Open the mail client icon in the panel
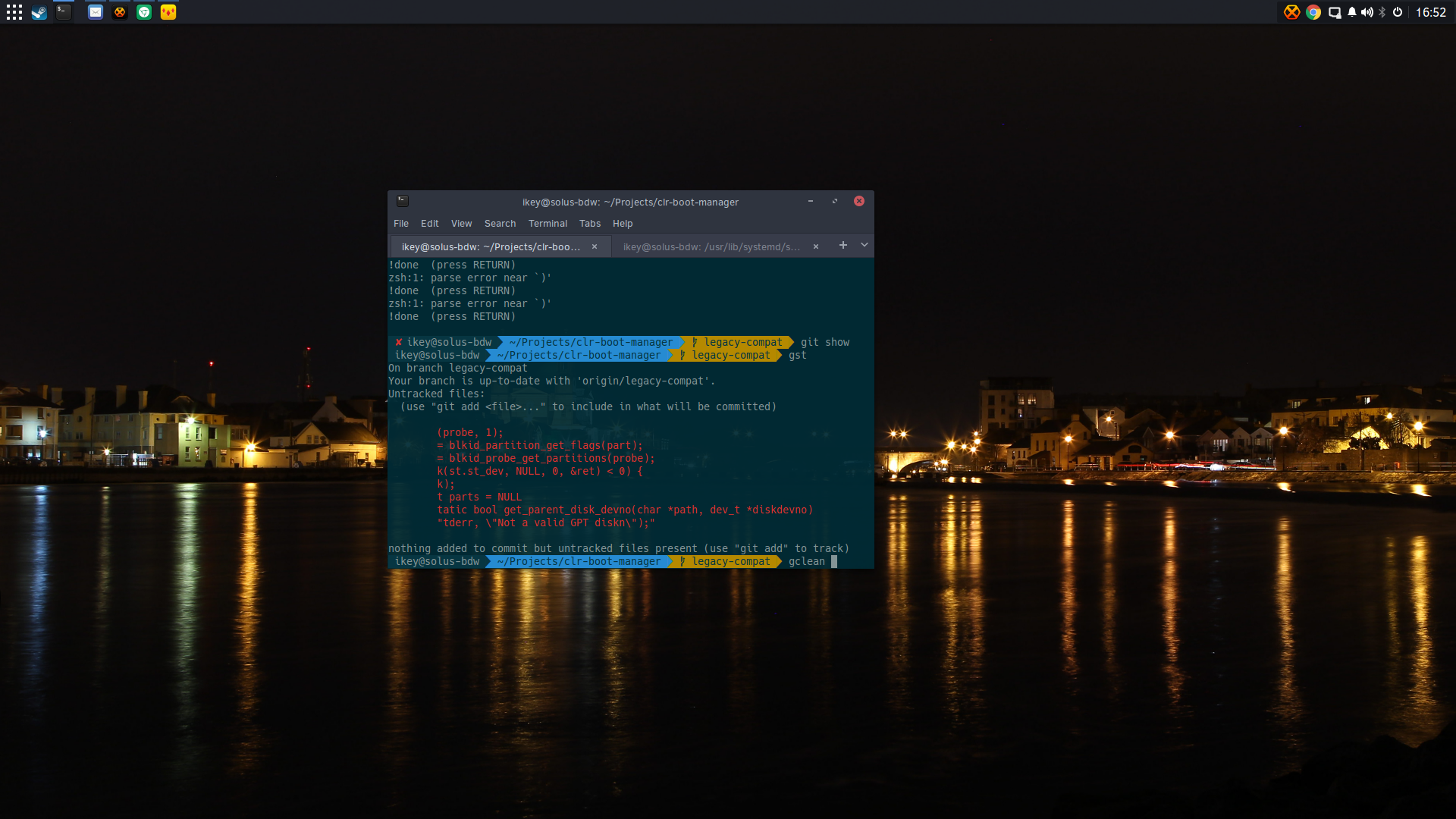 pos(96,12)
